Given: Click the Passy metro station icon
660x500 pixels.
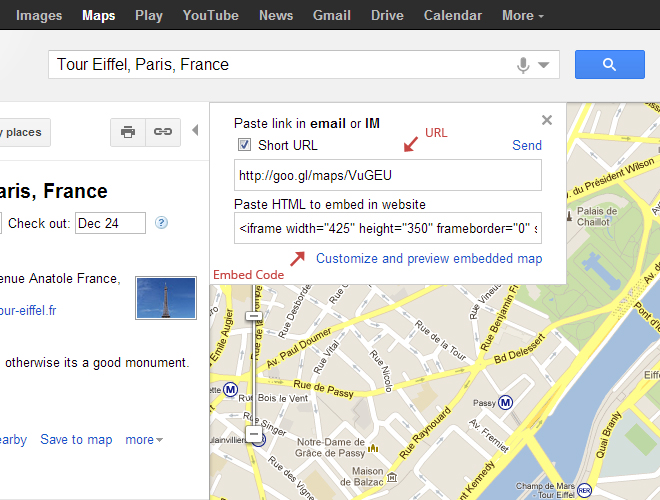Looking at the screenshot, I should 506,403.
